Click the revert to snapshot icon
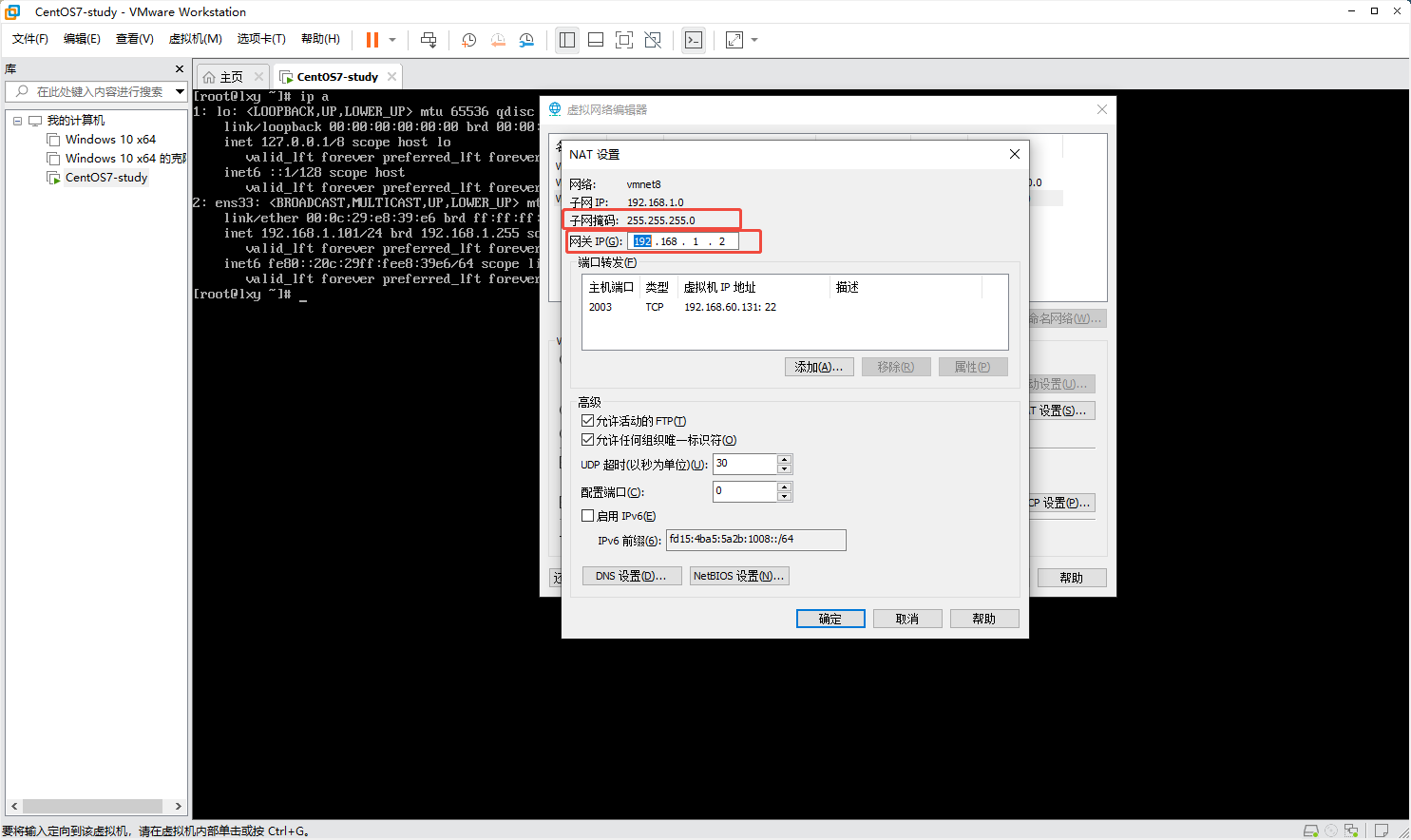 click(498, 40)
